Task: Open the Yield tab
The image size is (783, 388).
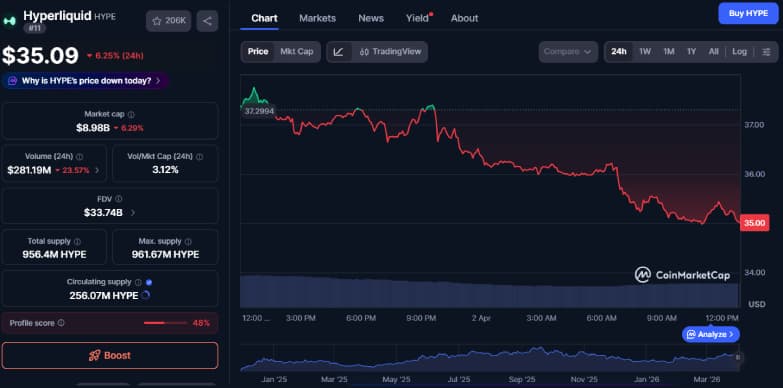Action: pos(417,18)
